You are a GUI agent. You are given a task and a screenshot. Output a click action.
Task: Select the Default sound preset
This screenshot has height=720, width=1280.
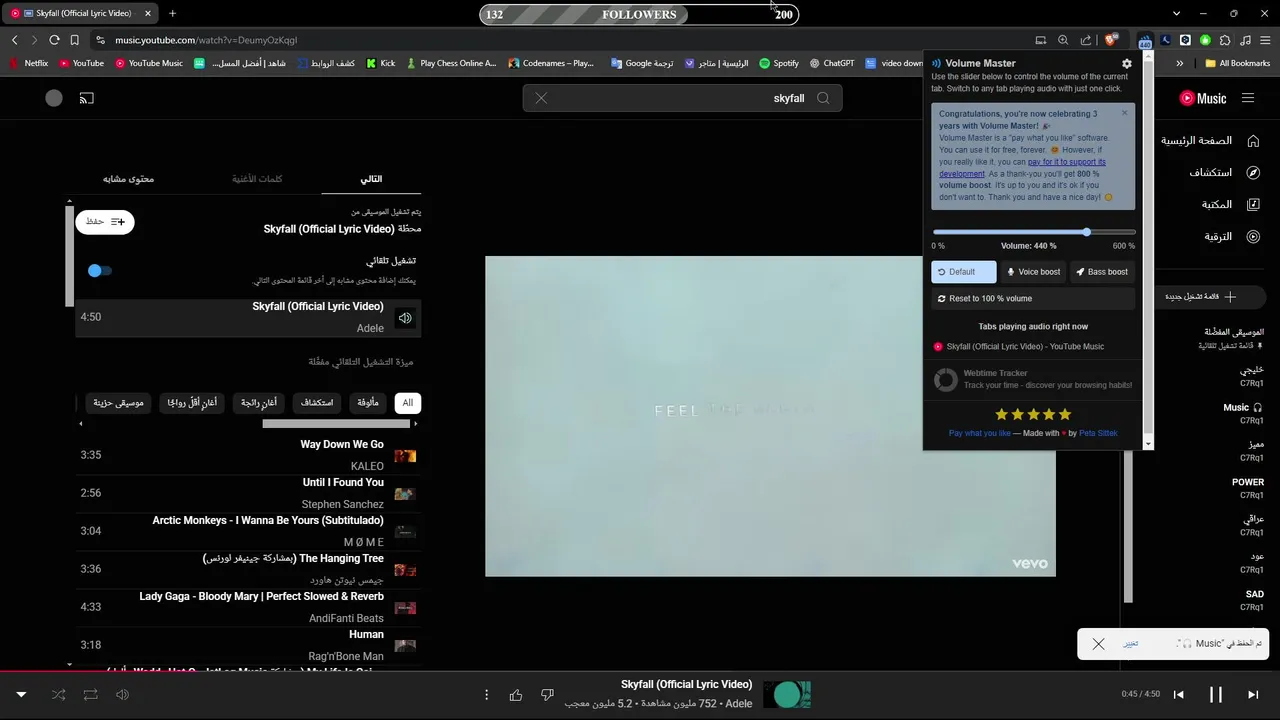(963, 272)
